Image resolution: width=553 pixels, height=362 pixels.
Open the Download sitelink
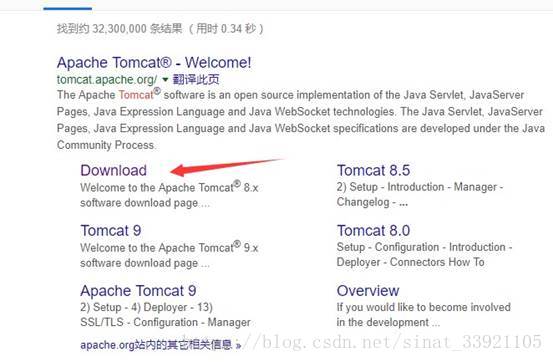[113, 170]
